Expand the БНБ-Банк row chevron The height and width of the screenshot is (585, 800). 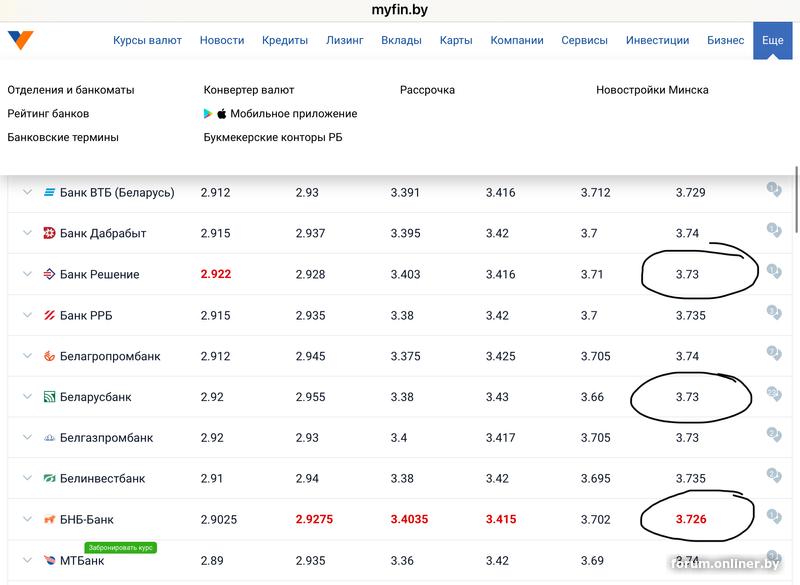[27, 520]
